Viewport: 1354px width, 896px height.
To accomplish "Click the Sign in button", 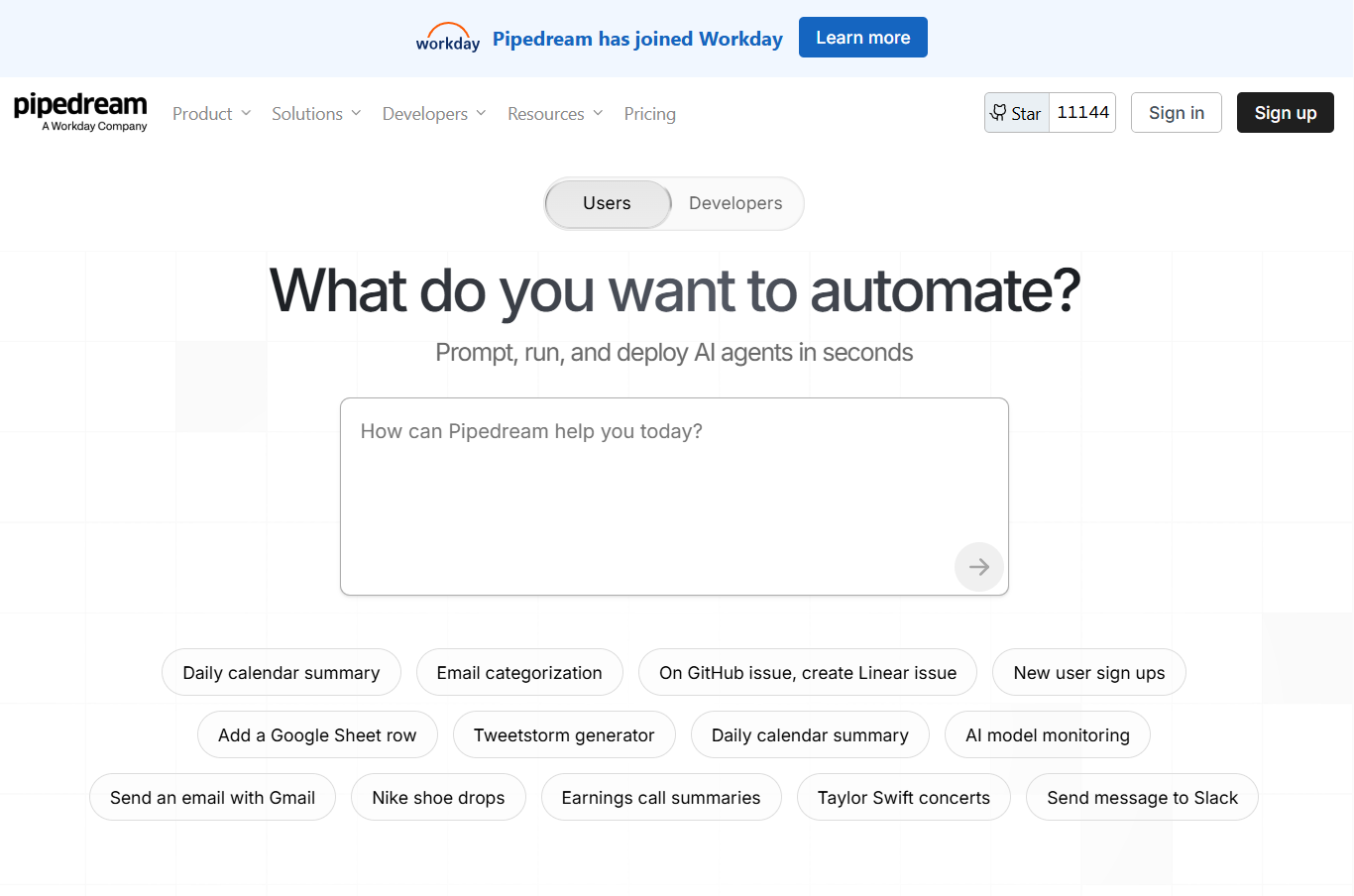I will (1176, 113).
